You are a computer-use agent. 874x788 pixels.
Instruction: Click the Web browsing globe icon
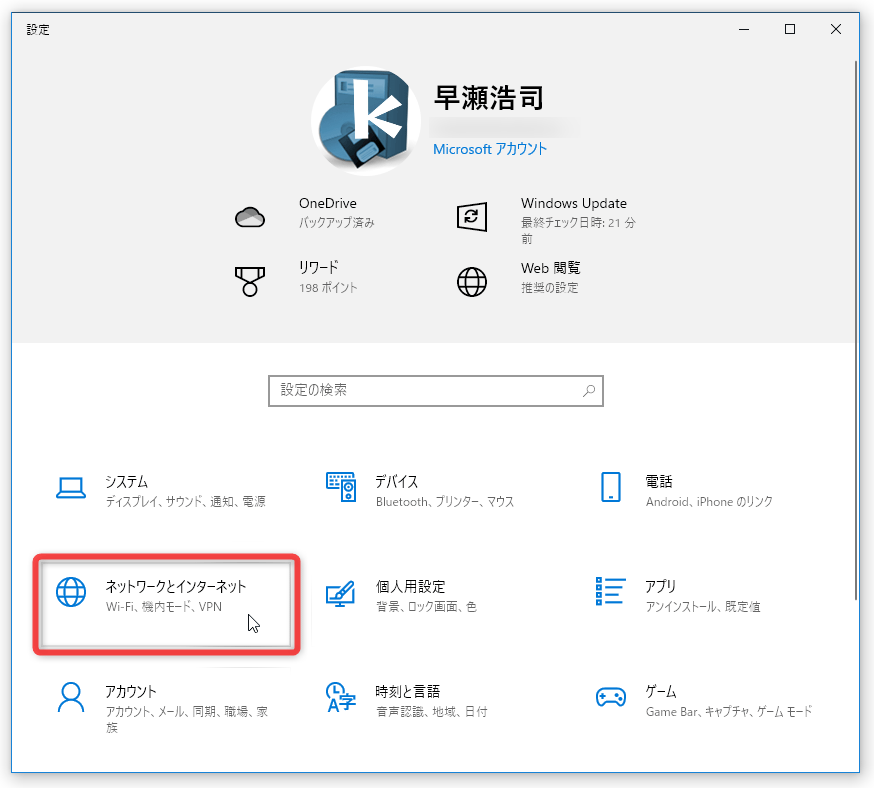point(472,281)
